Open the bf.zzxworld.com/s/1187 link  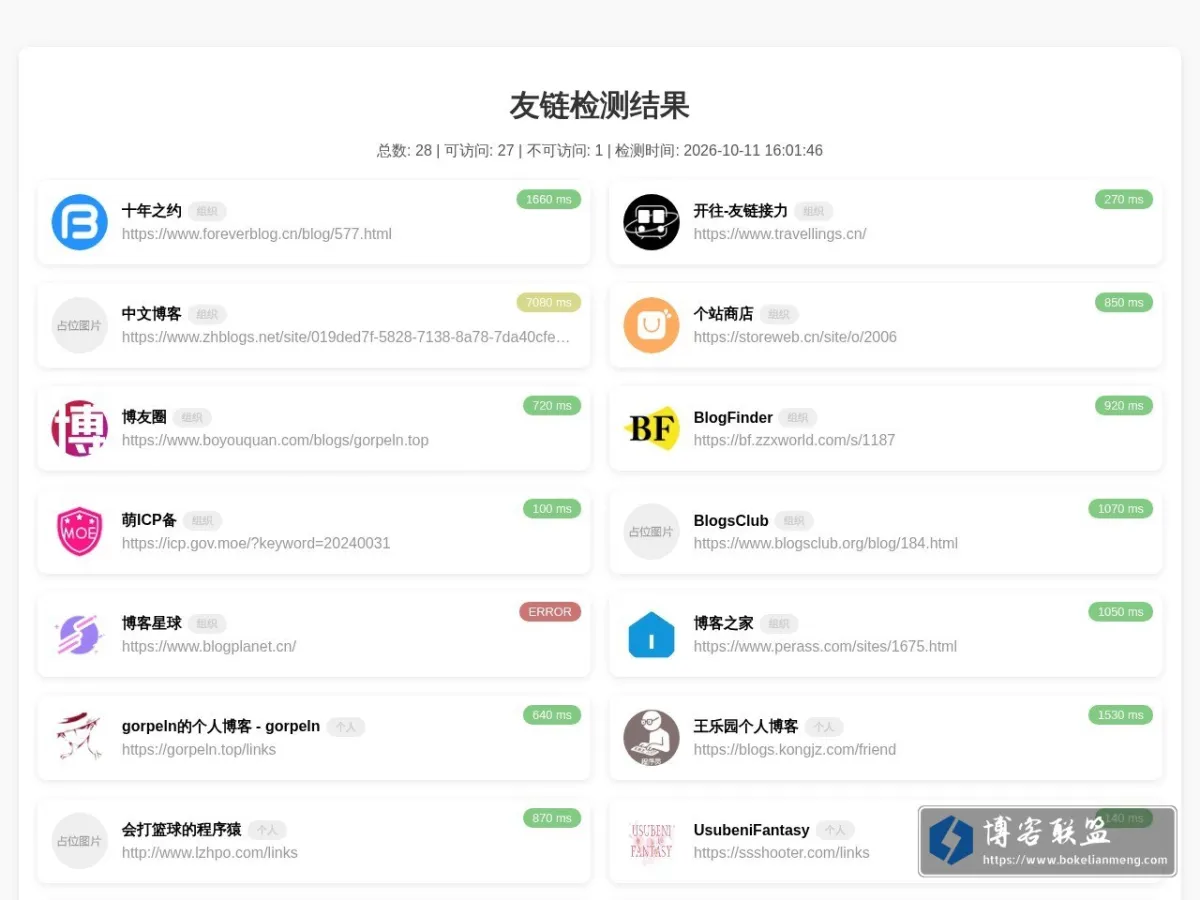click(x=794, y=440)
